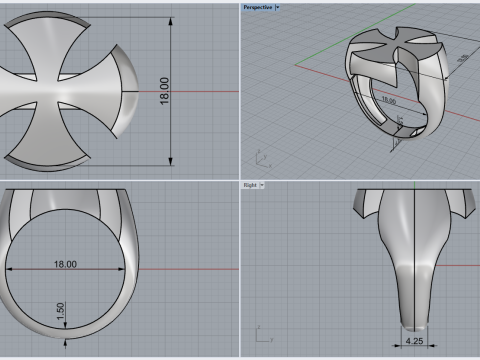Click the world axes icon in Perspective viewport
This screenshot has width=480, height=360.
[263, 158]
